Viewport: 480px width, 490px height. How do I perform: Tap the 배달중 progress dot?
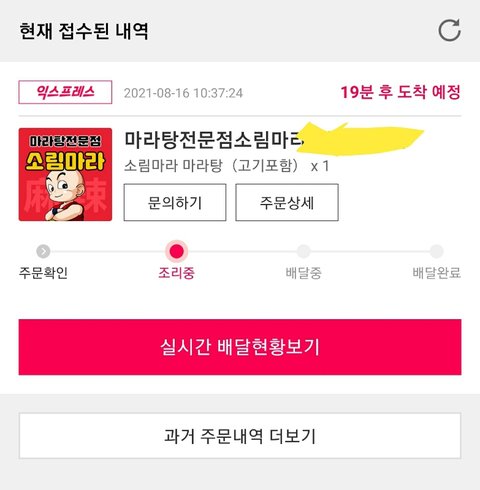303,251
